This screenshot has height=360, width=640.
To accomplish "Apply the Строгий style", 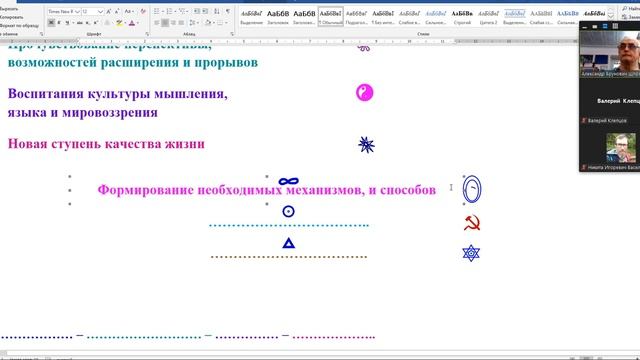I will [x=462, y=17].
